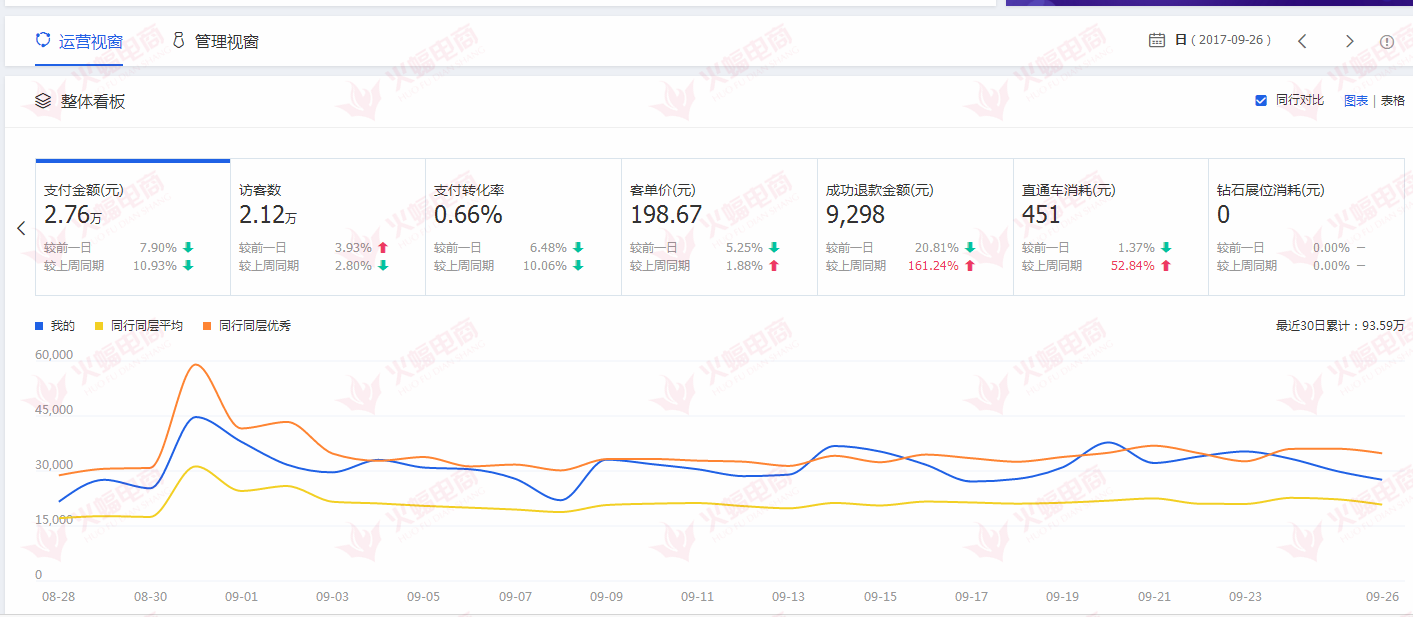Click the 运营视窗 tab icon
Image resolution: width=1413 pixels, height=617 pixels.
43,40
